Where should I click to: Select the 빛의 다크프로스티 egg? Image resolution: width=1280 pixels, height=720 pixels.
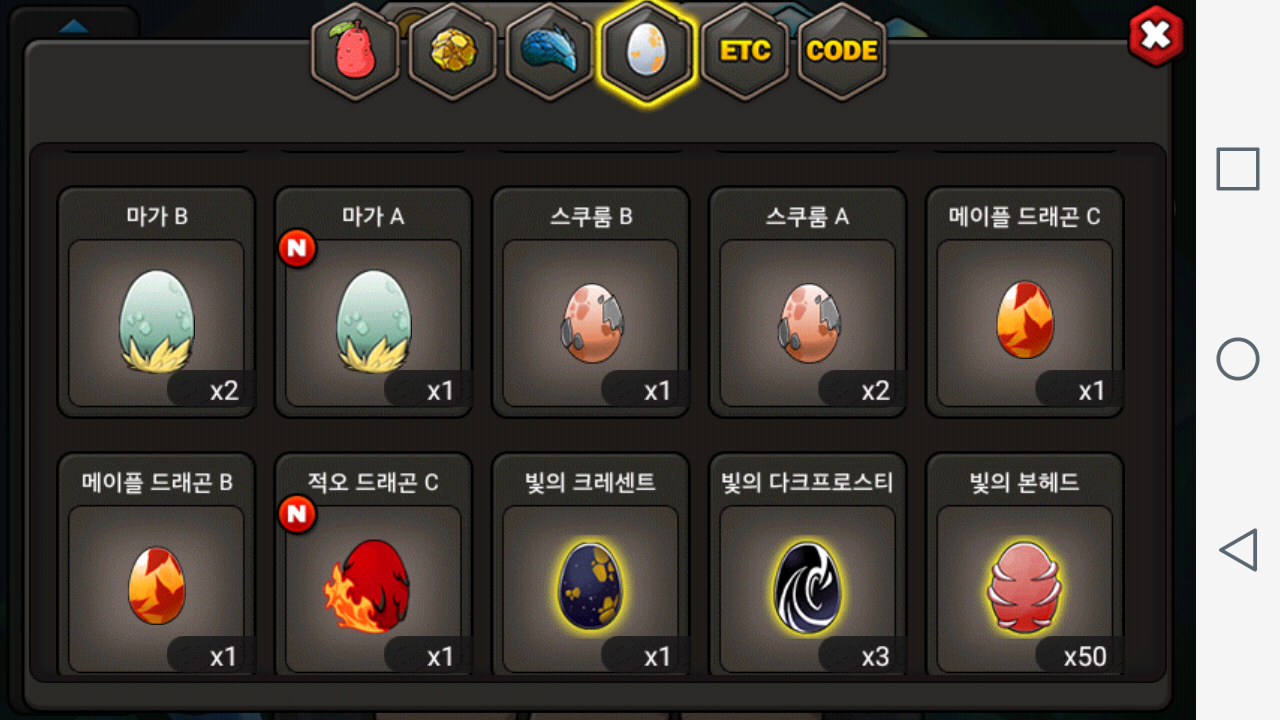807,566
